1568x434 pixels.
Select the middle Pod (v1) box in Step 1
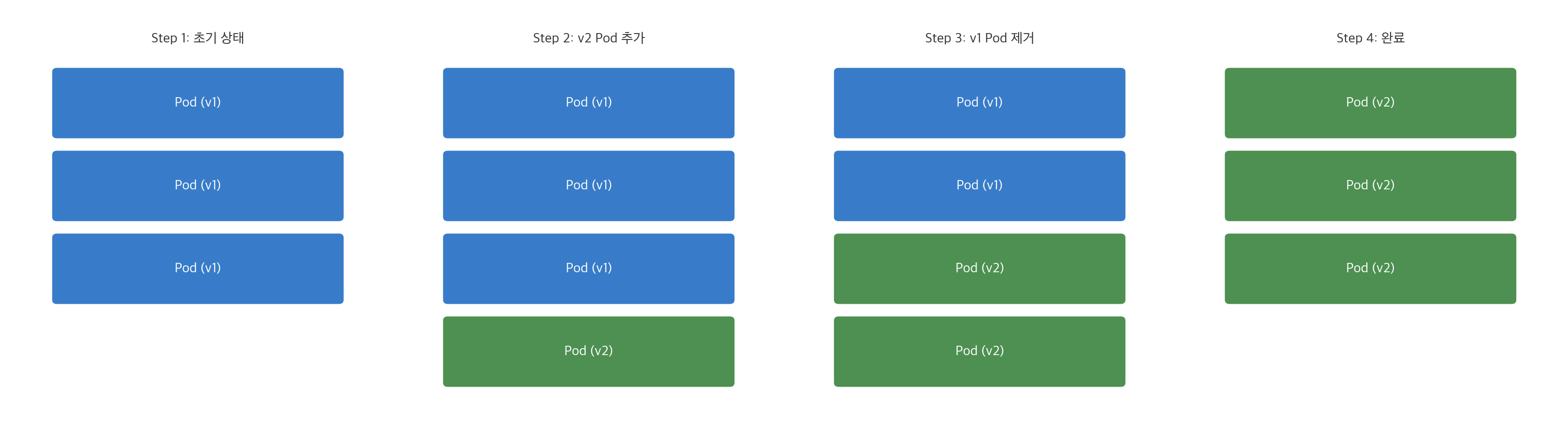(197, 185)
